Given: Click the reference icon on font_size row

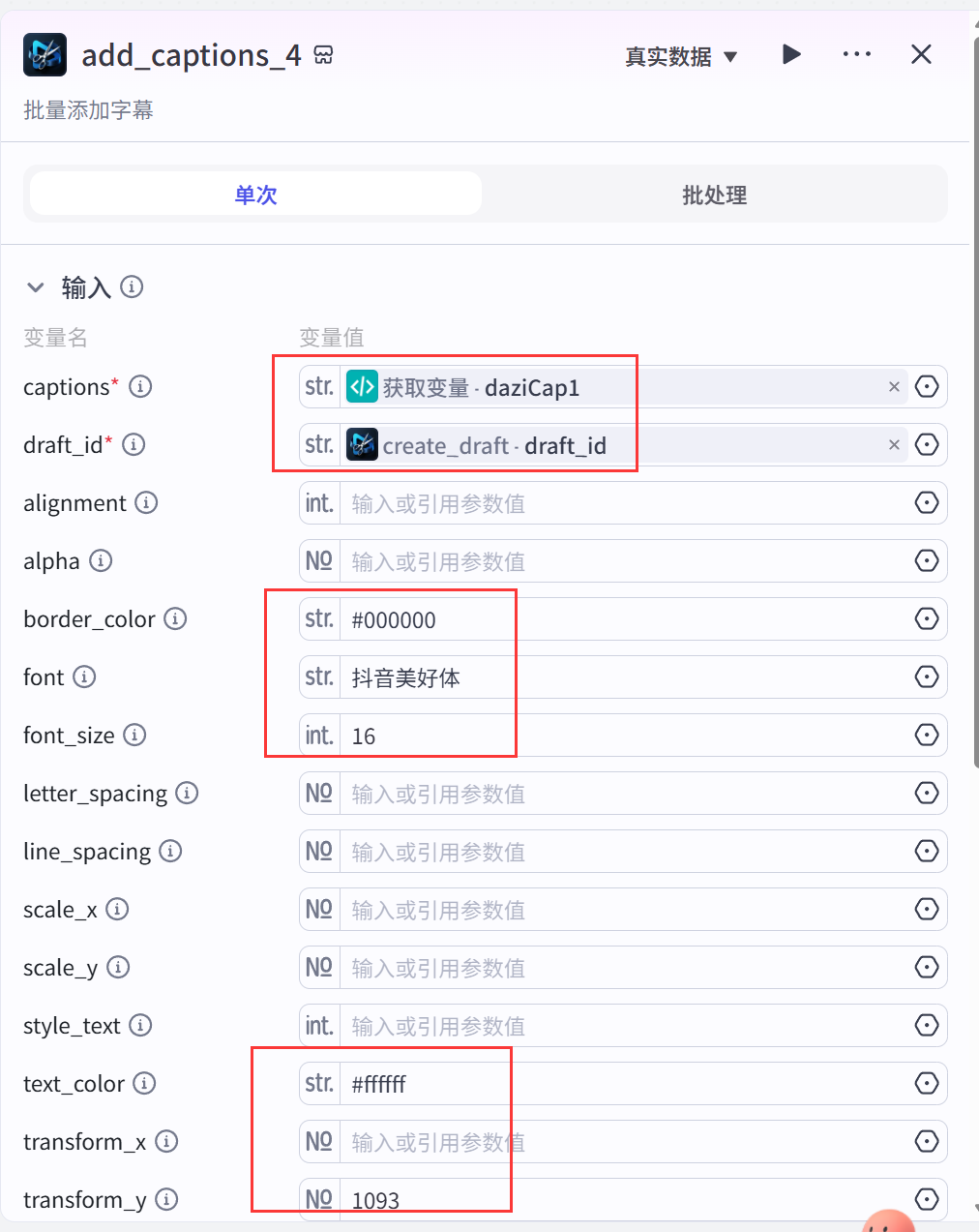Looking at the screenshot, I should click(x=927, y=735).
